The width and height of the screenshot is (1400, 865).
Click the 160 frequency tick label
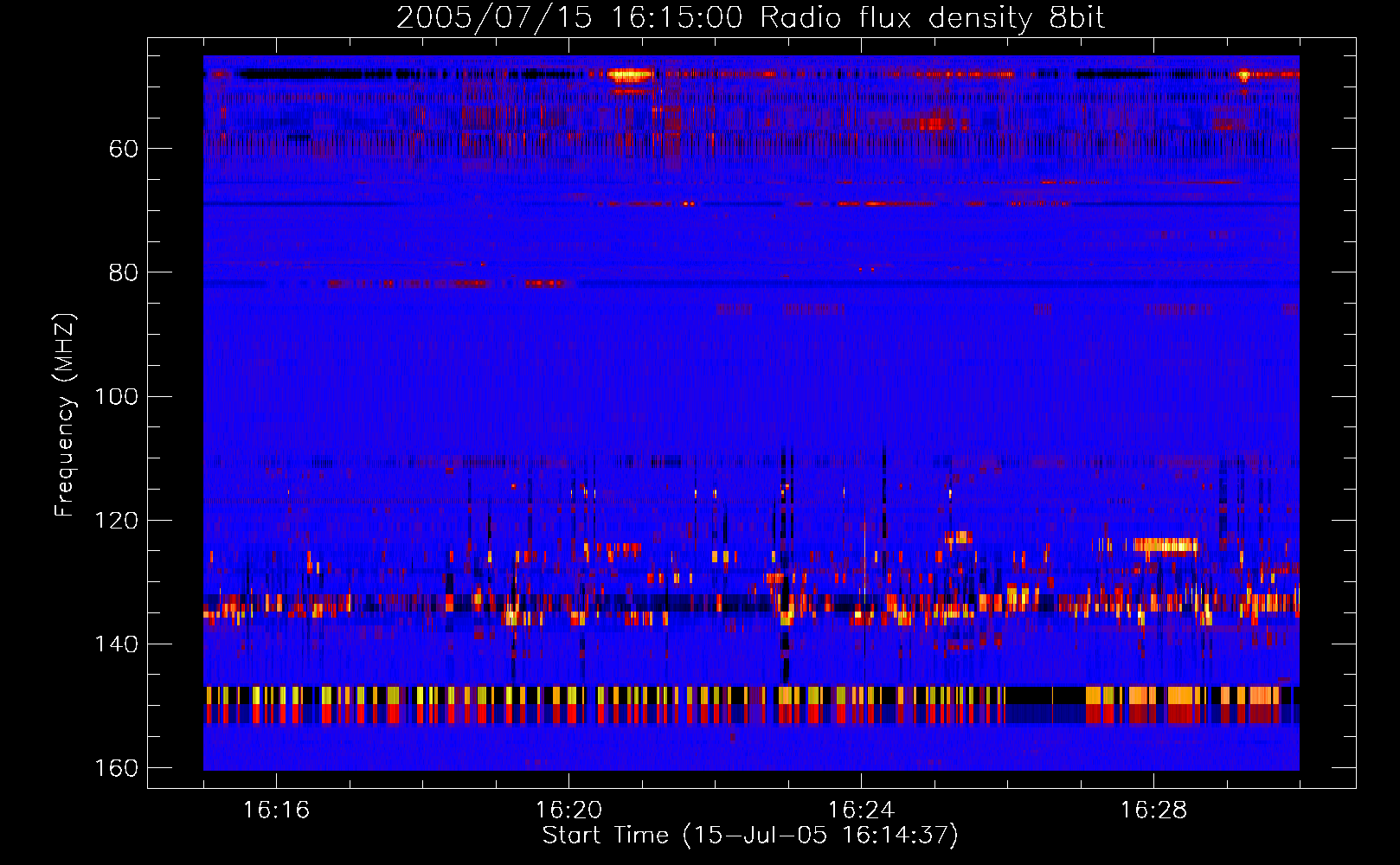[x=117, y=768]
